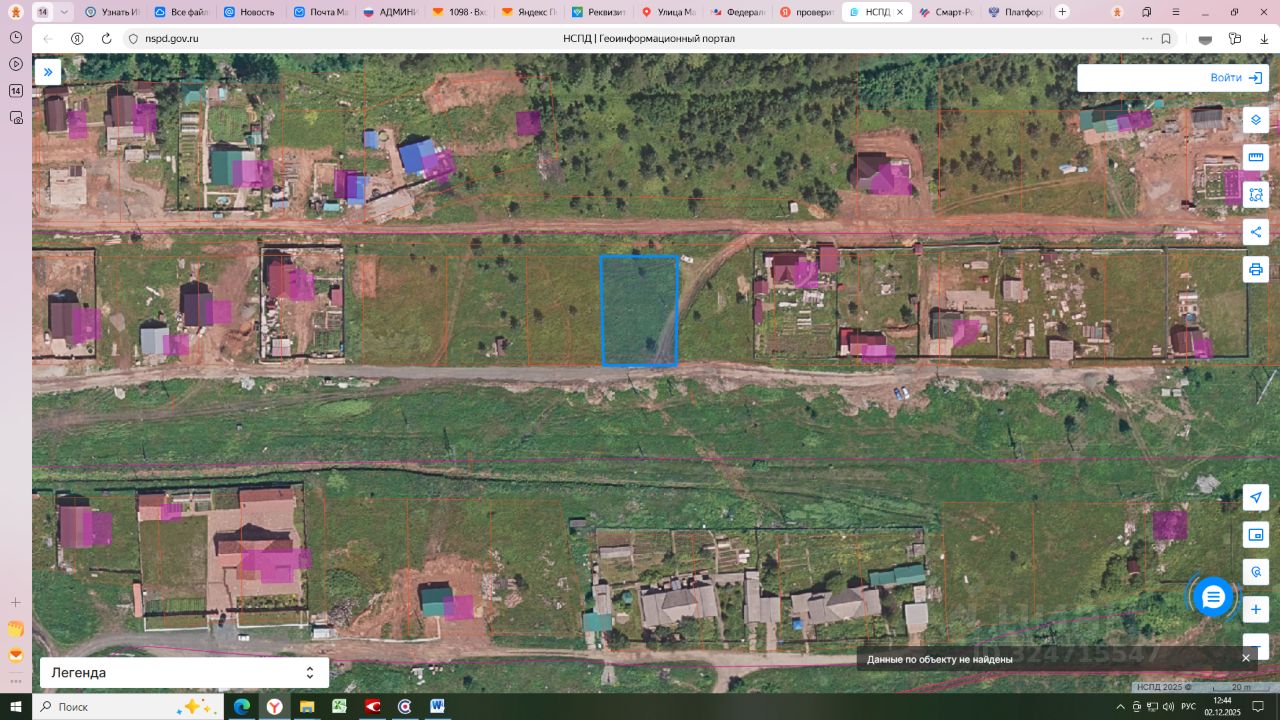Switch to the 'проверит' tab
This screenshot has width=1280, height=720.
coord(806,12)
